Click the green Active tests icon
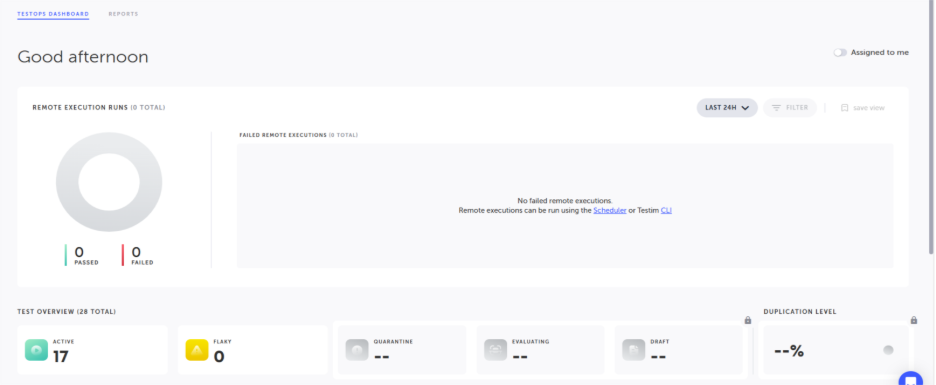The height and width of the screenshot is (385, 936). [x=36, y=350]
